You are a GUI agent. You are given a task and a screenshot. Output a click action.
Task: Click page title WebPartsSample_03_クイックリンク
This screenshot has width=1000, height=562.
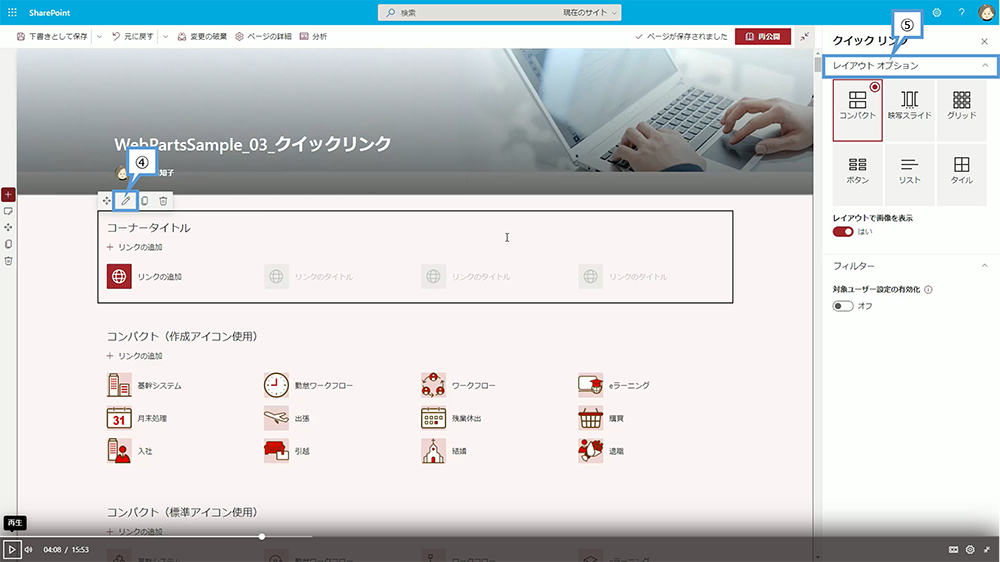coord(253,144)
